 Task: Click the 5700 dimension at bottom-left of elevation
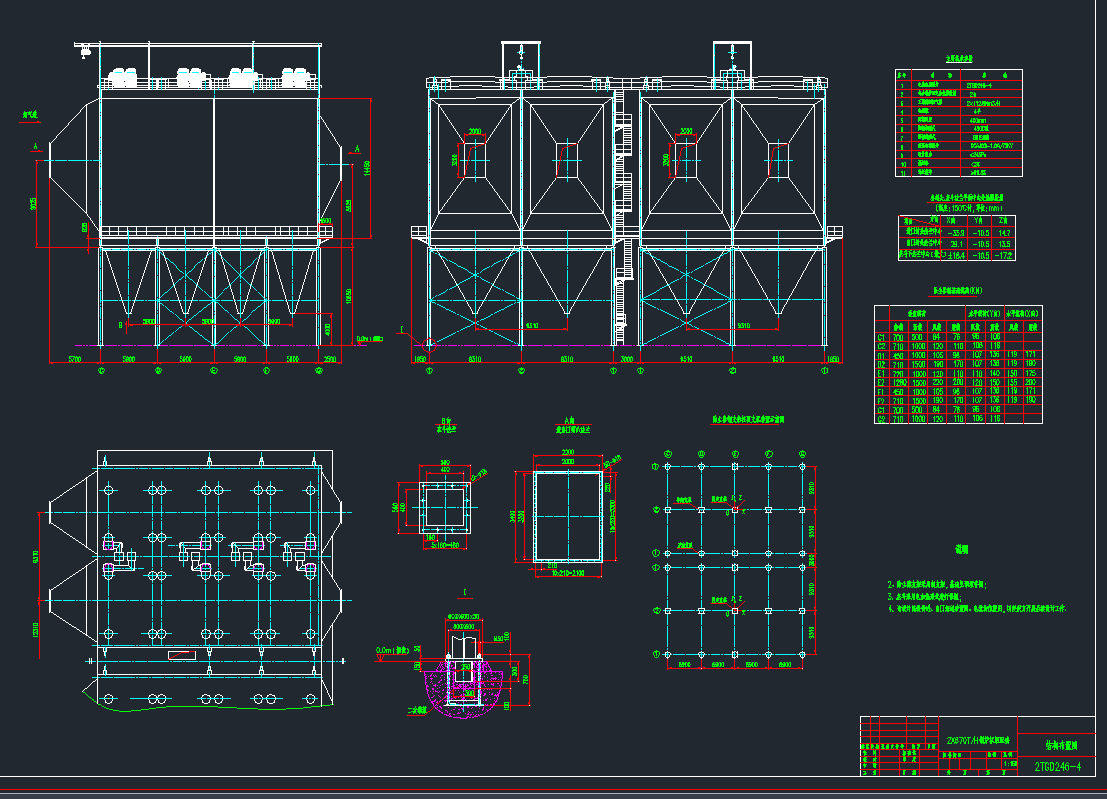tap(74, 358)
